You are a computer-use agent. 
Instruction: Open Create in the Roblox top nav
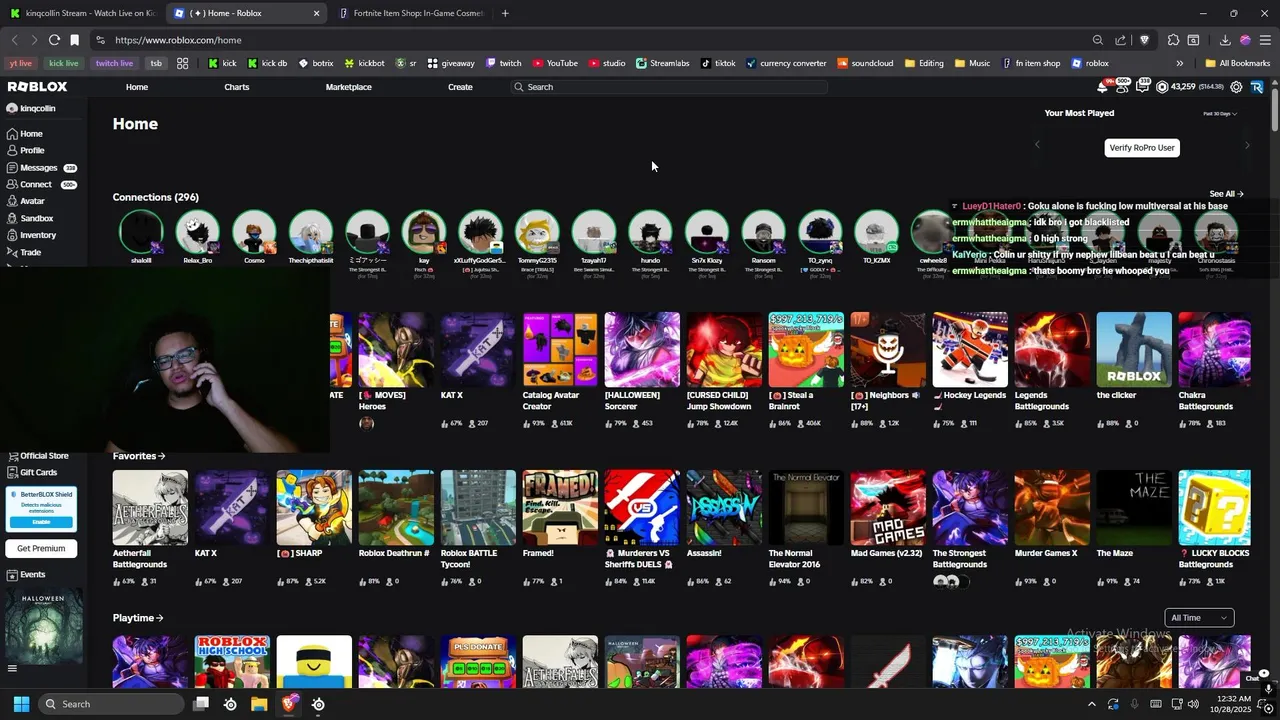[460, 87]
